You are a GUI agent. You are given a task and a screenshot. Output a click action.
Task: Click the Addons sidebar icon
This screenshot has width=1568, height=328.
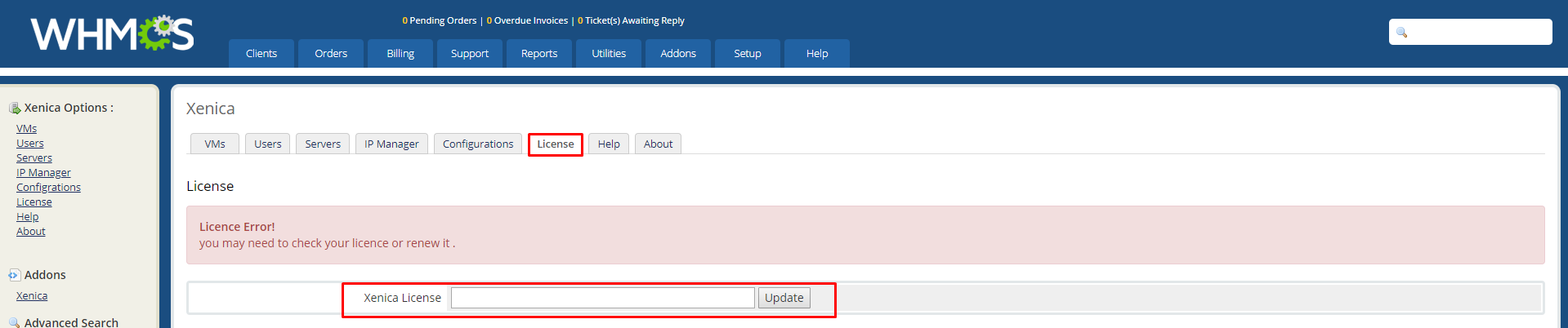click(x=15, y=275)
